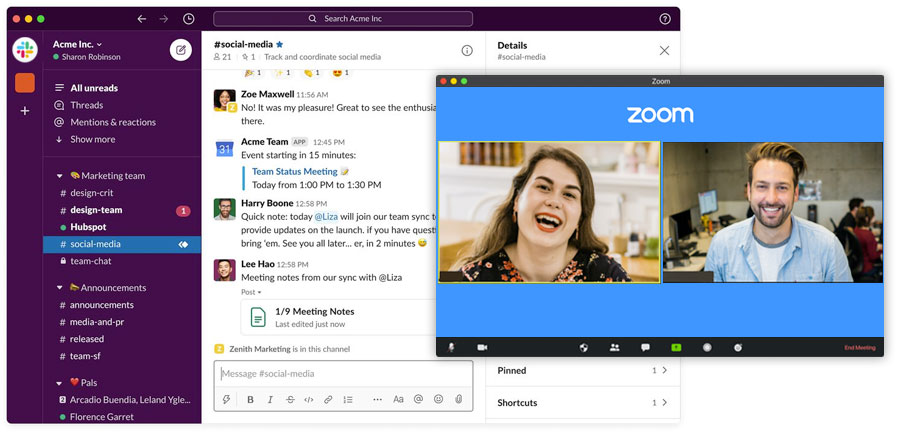Show channel details info icon
The height and width of the screenshot is (437, 900).
tap(467, 51)
